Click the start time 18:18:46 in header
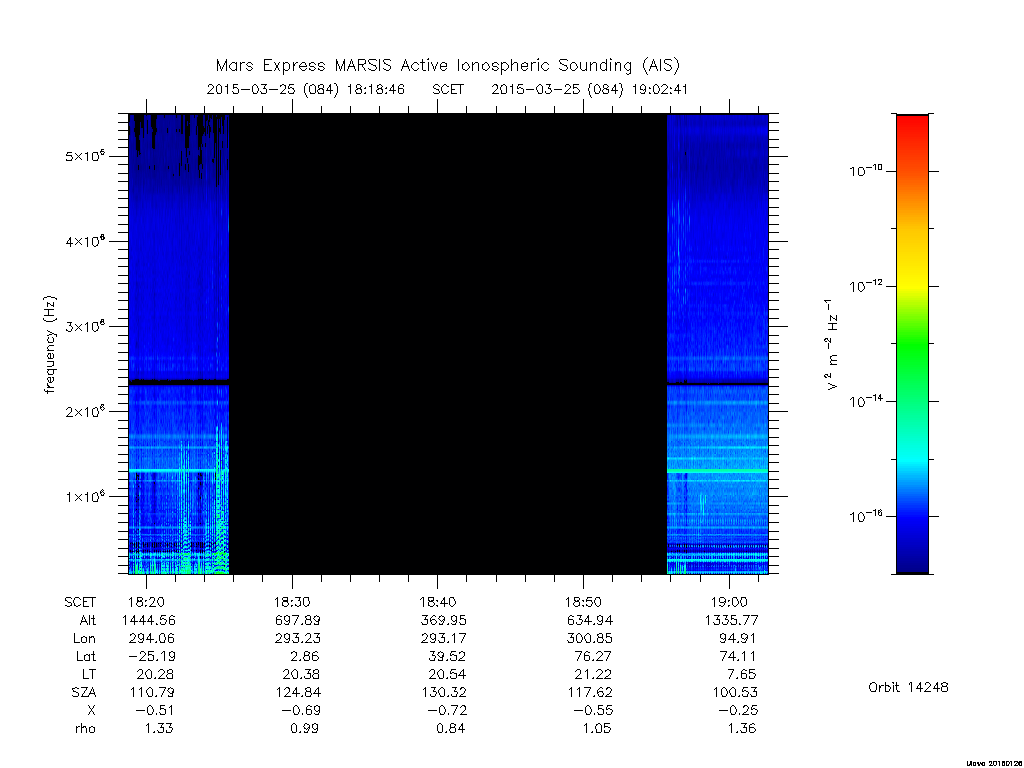The width and height of the screenshot is (1024, 768). point(376,89)
